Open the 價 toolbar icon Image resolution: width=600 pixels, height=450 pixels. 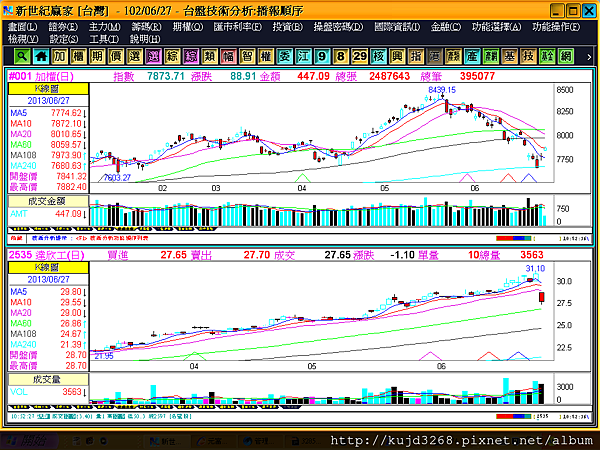coord(116,57)
